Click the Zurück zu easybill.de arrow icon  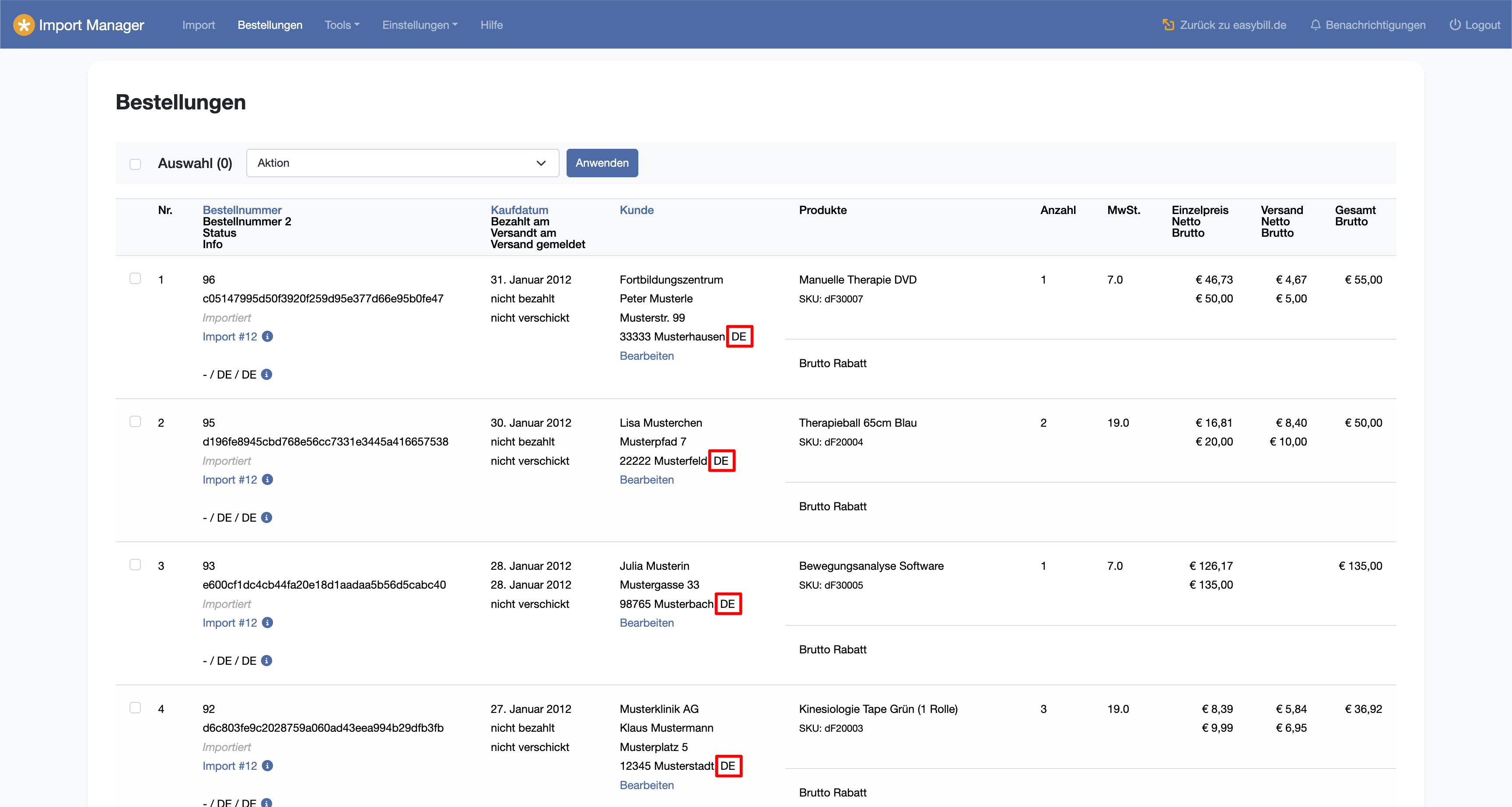(x=1168, y=25)
